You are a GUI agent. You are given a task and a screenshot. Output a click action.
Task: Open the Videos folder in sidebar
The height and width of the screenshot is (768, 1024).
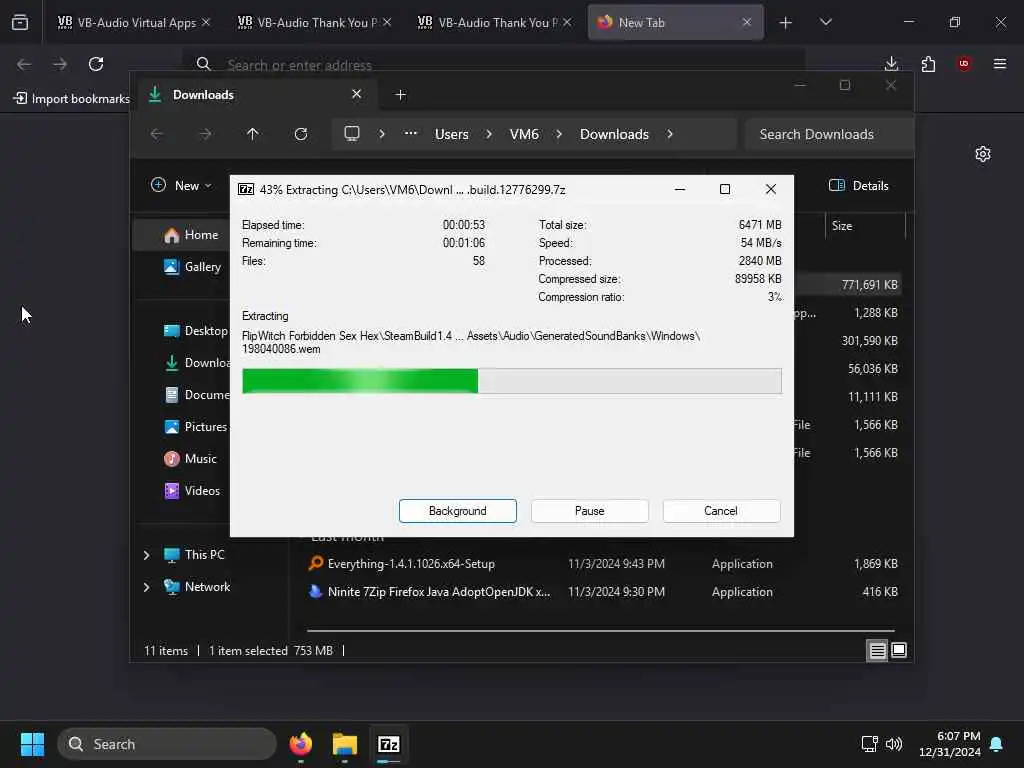pyautogui.click(x=192, y=490)
